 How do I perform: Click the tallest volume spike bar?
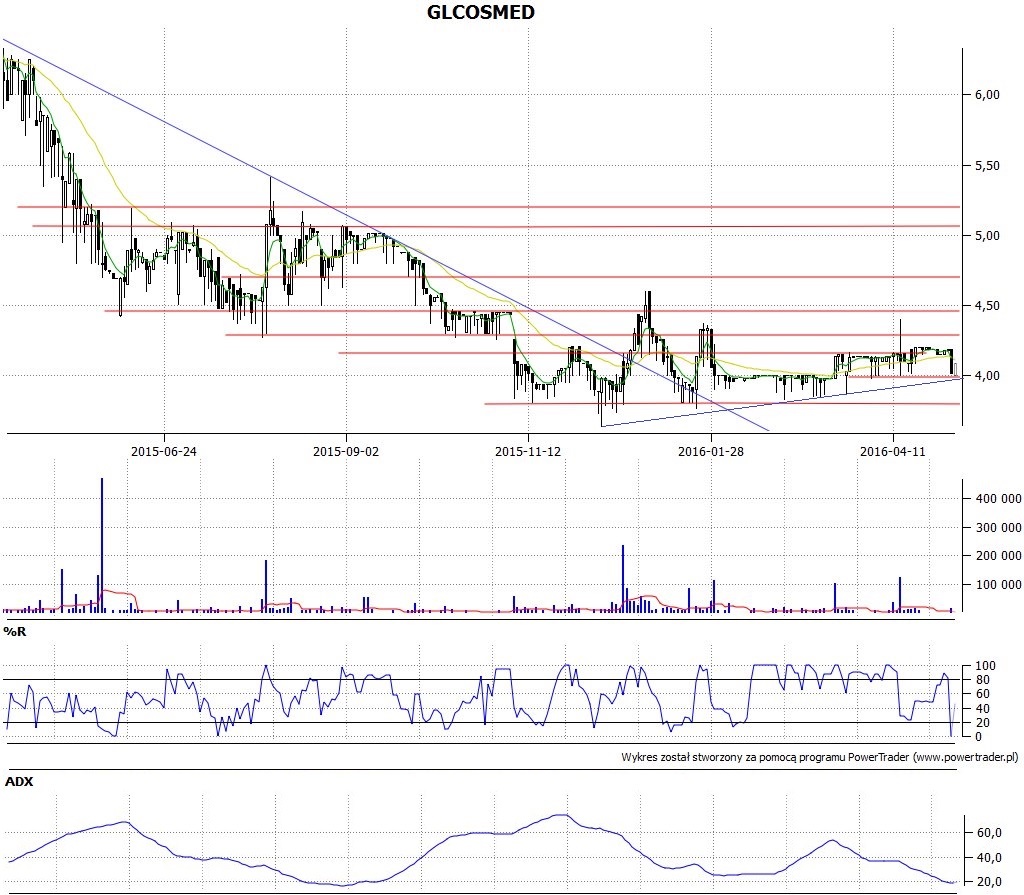(102, 545)
